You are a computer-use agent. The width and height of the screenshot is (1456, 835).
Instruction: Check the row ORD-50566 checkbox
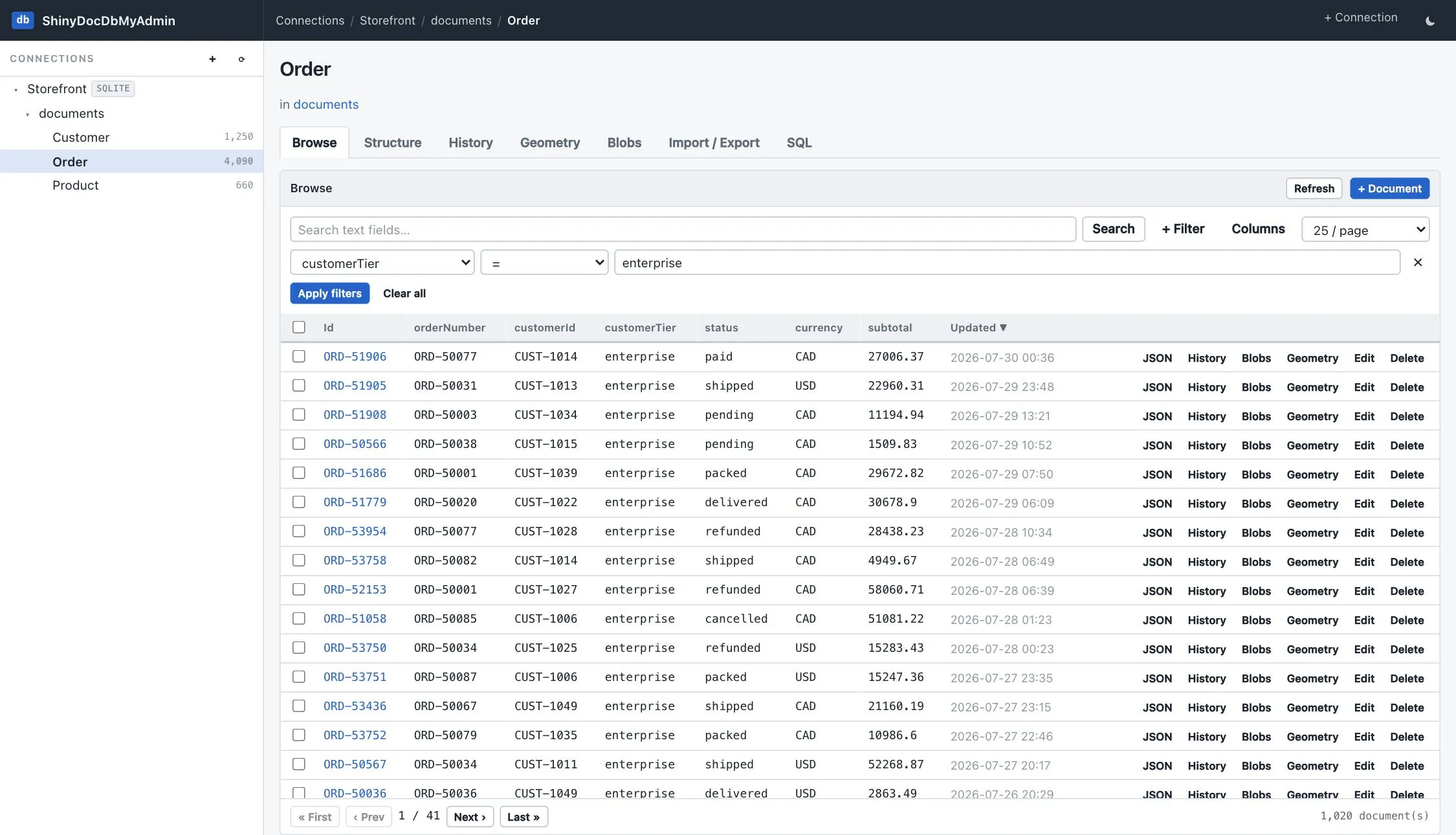pos(298,443)
